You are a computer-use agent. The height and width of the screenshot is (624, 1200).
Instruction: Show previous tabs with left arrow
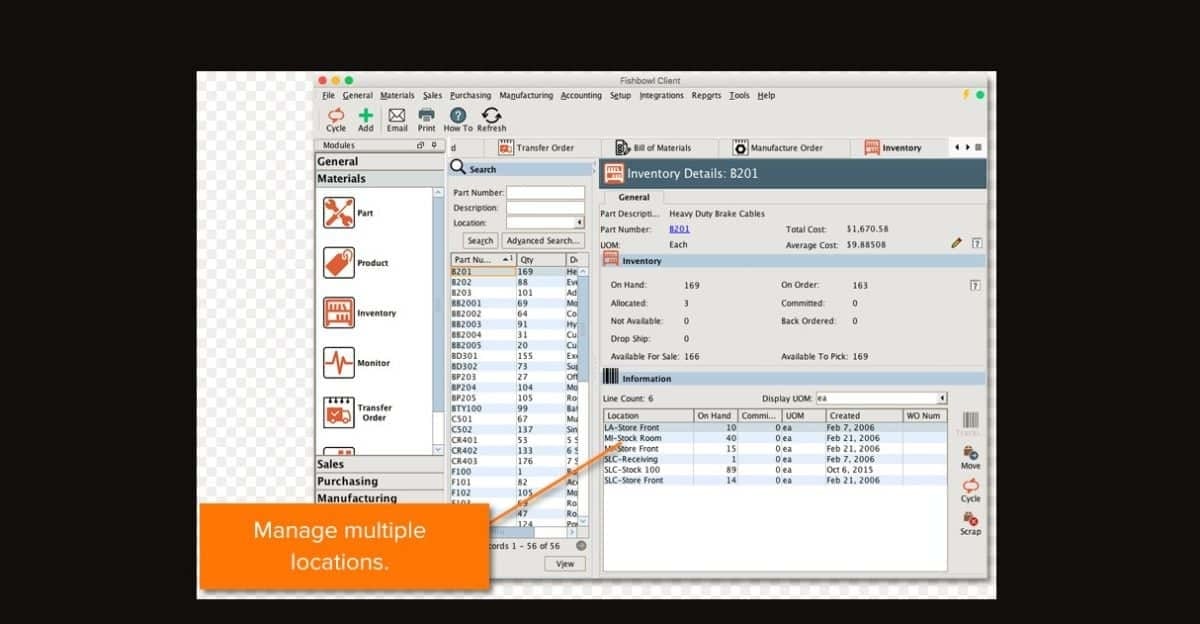(957, 148)
